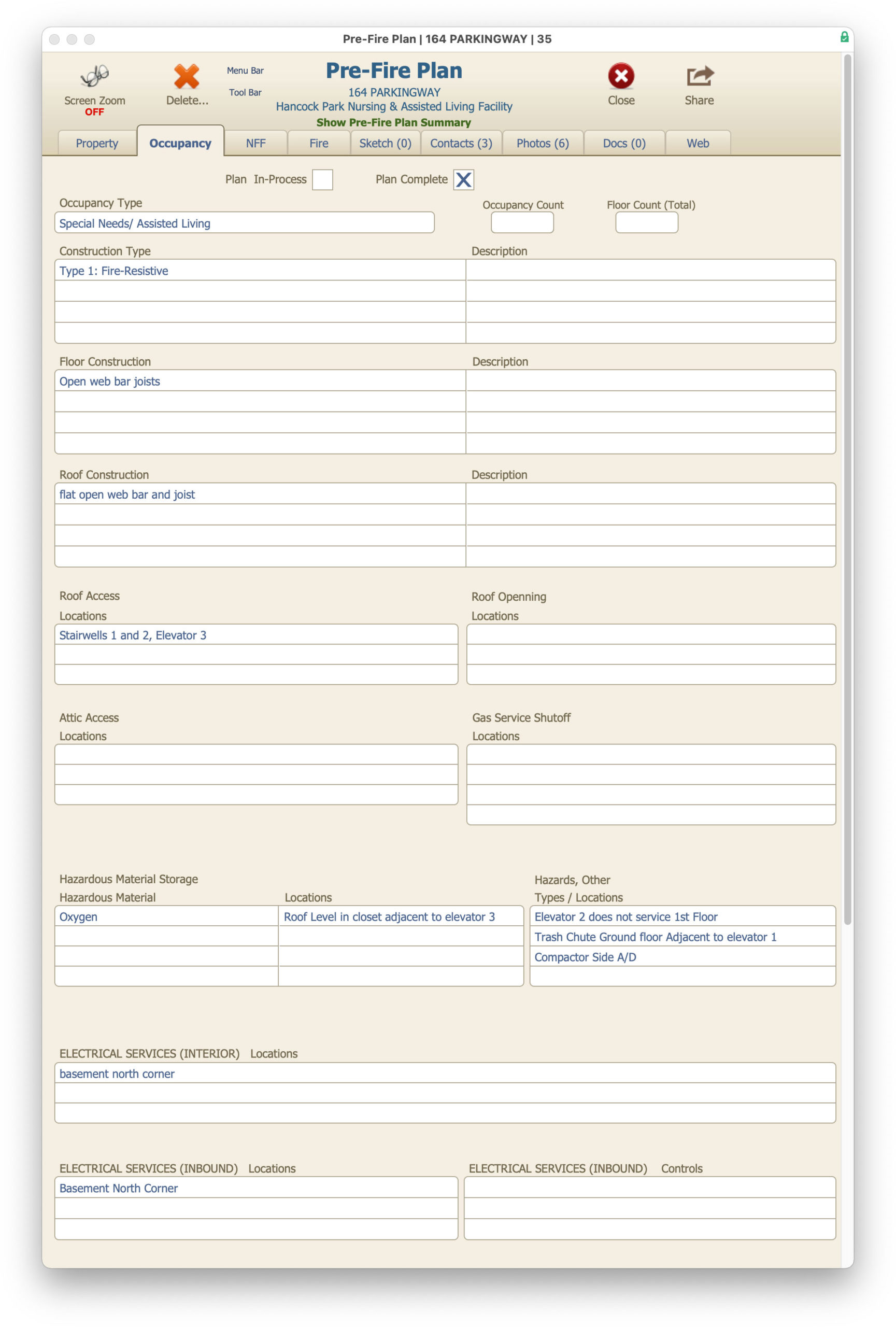
Task: Click Hancock Park Nursing & Assisted Living Facility
Action: point(394,107)
